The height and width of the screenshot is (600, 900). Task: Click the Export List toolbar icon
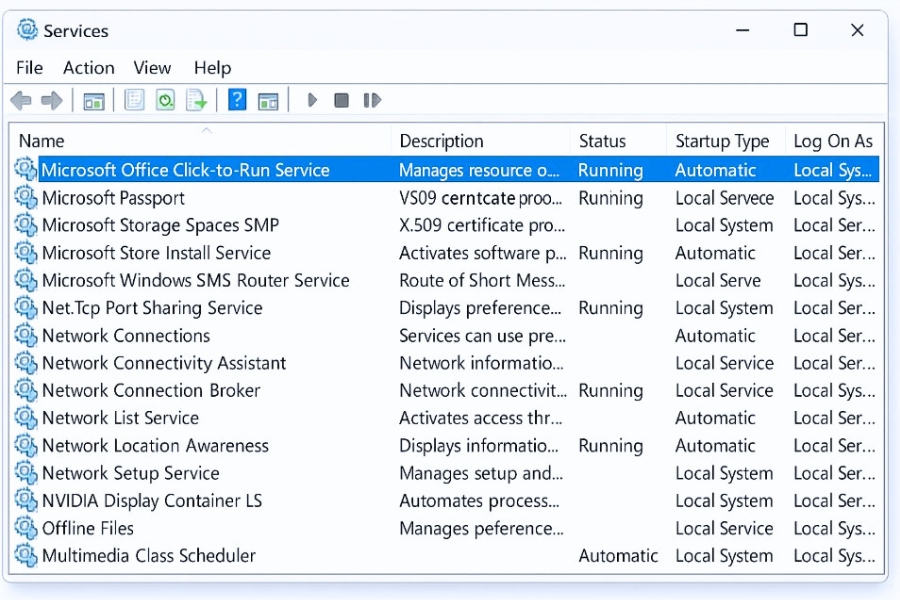click(196, 100)
